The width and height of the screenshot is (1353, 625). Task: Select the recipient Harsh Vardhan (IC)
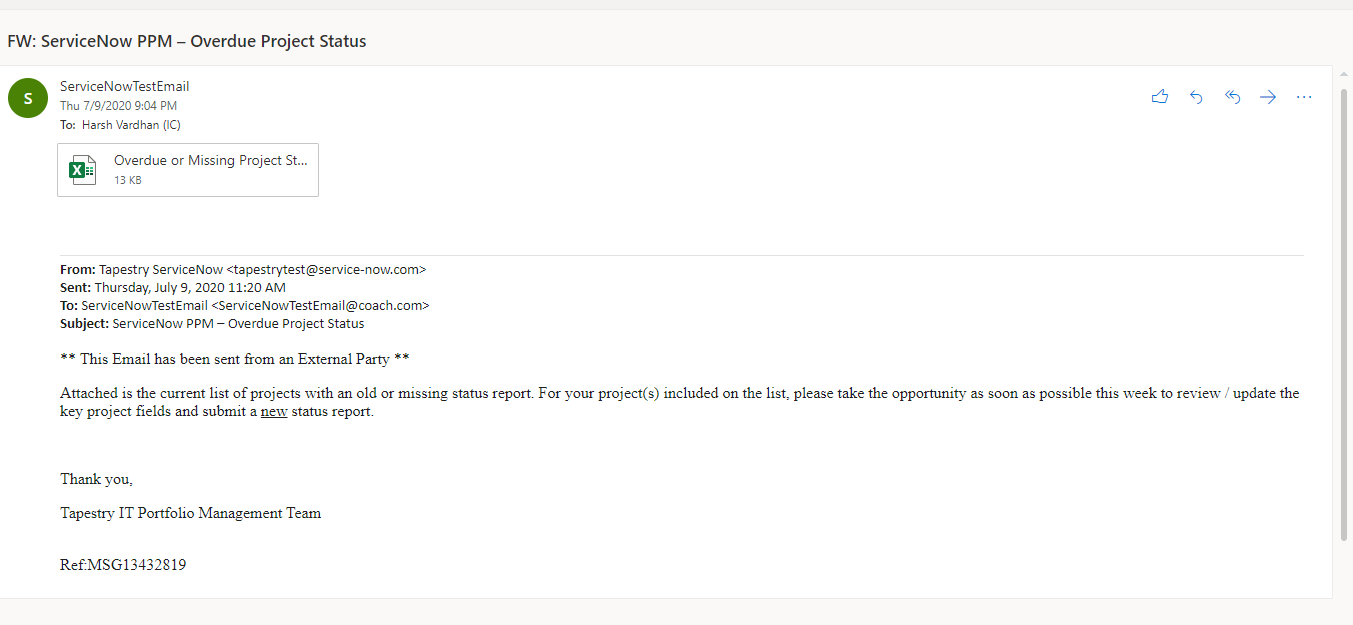tap(131, 124)
